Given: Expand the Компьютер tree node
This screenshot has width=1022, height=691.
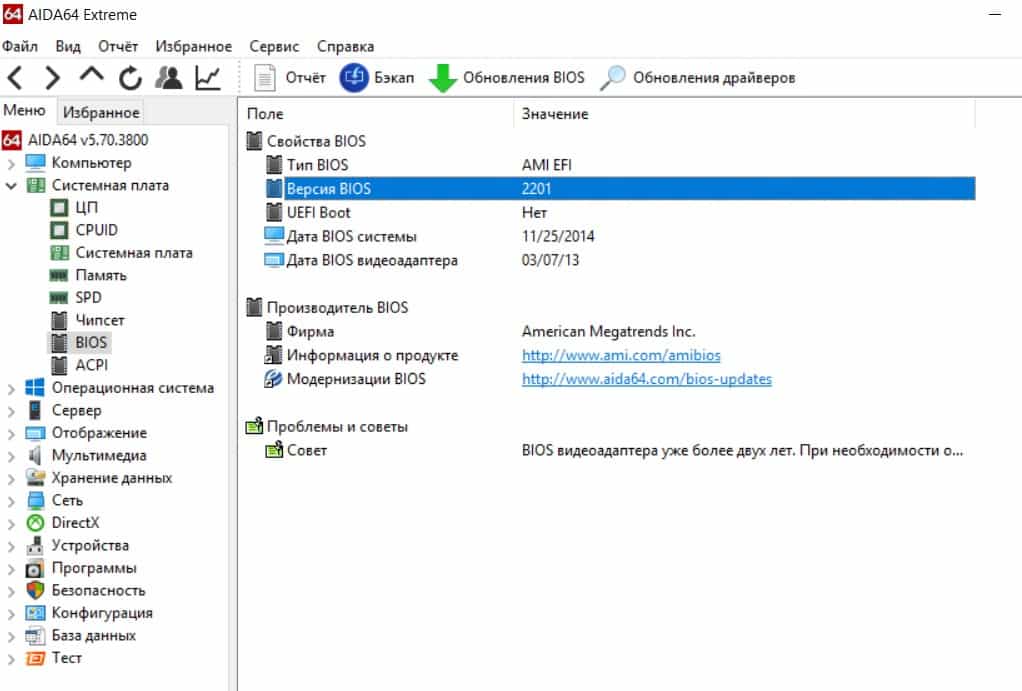Looking at the screenshot, I should click(x=11, y=163).
